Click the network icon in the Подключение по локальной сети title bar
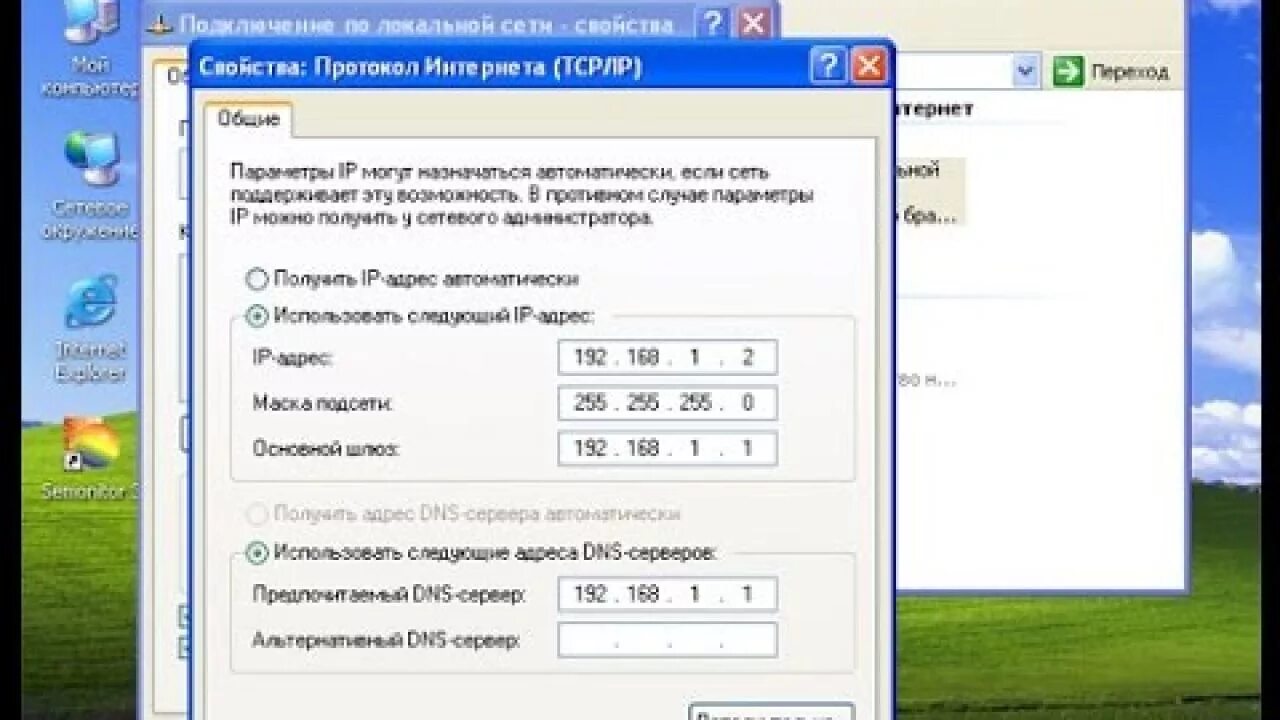The height and width of the screenshot is (720, 1280). tap(160, 23)
